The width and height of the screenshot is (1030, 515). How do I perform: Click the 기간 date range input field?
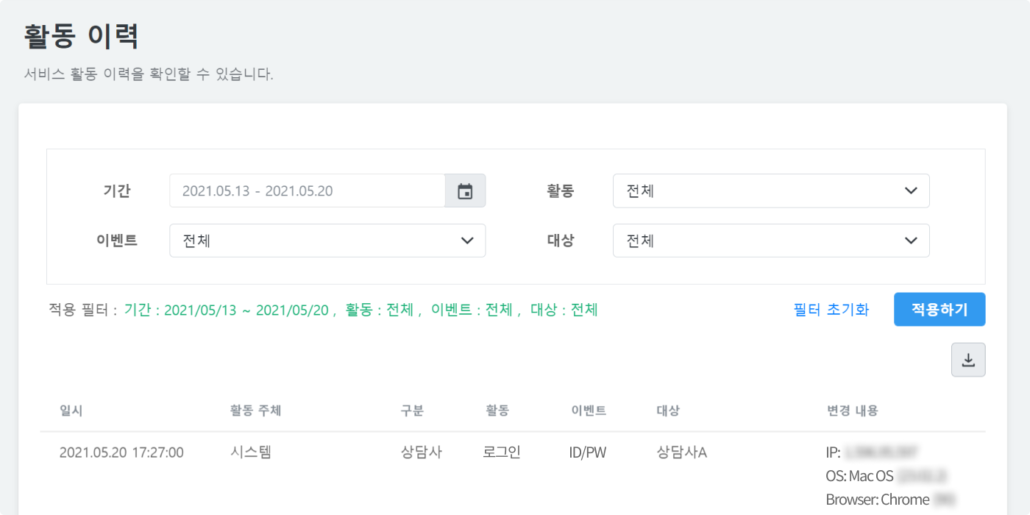pos(307,191)
